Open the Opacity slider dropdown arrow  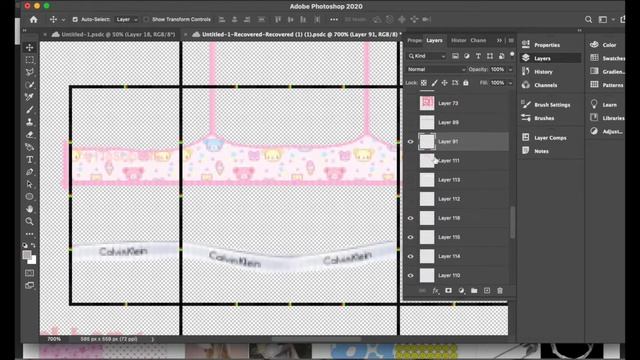click(x=510, y=69)
